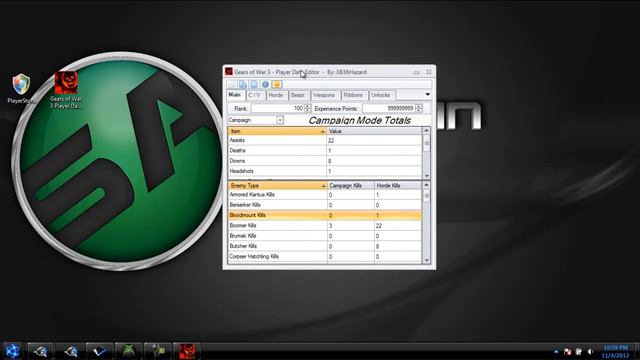This screenshot has width=640, height=360.
Task: Select the Boomer Kills row
Action: (325, 225)
